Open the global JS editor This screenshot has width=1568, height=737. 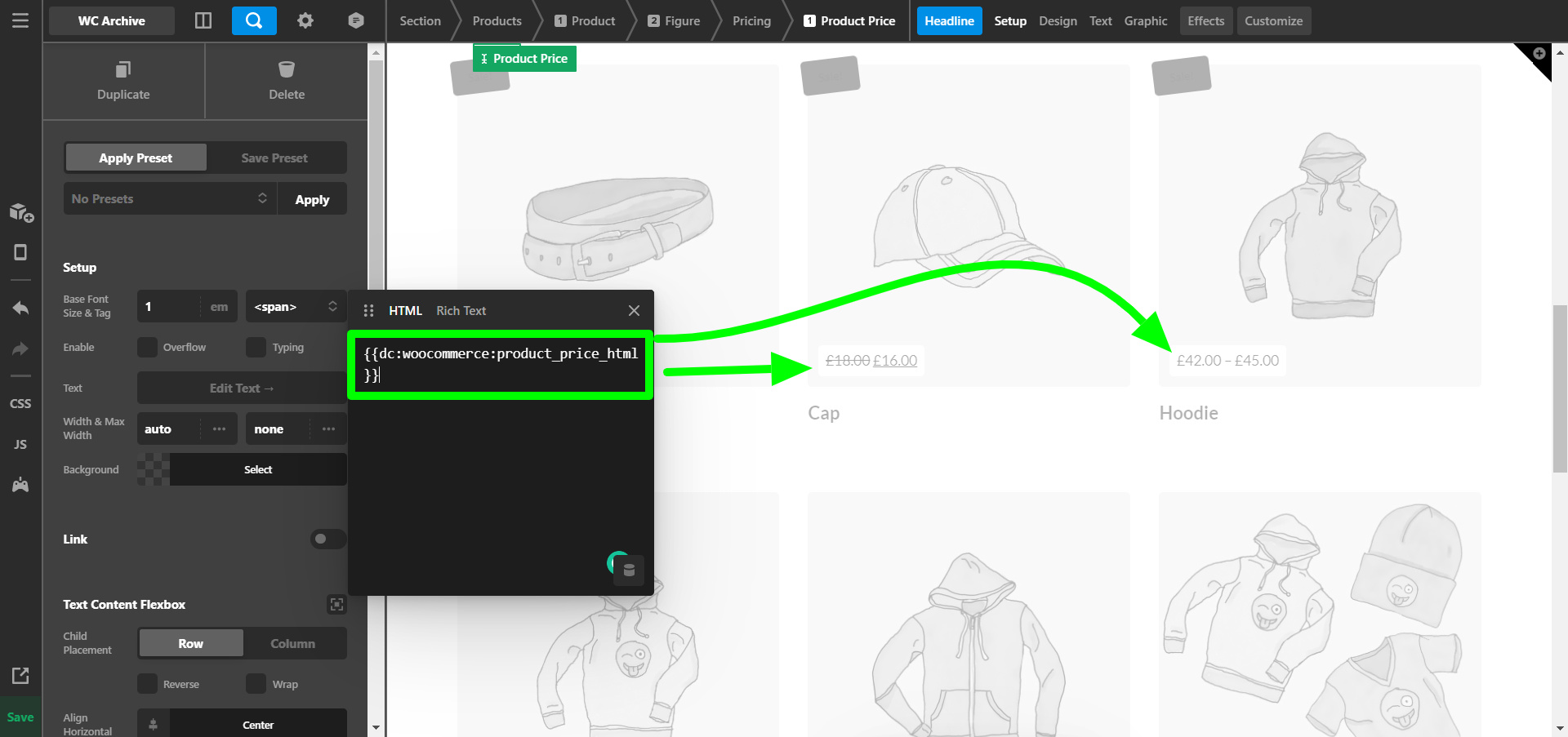(20, 444)
